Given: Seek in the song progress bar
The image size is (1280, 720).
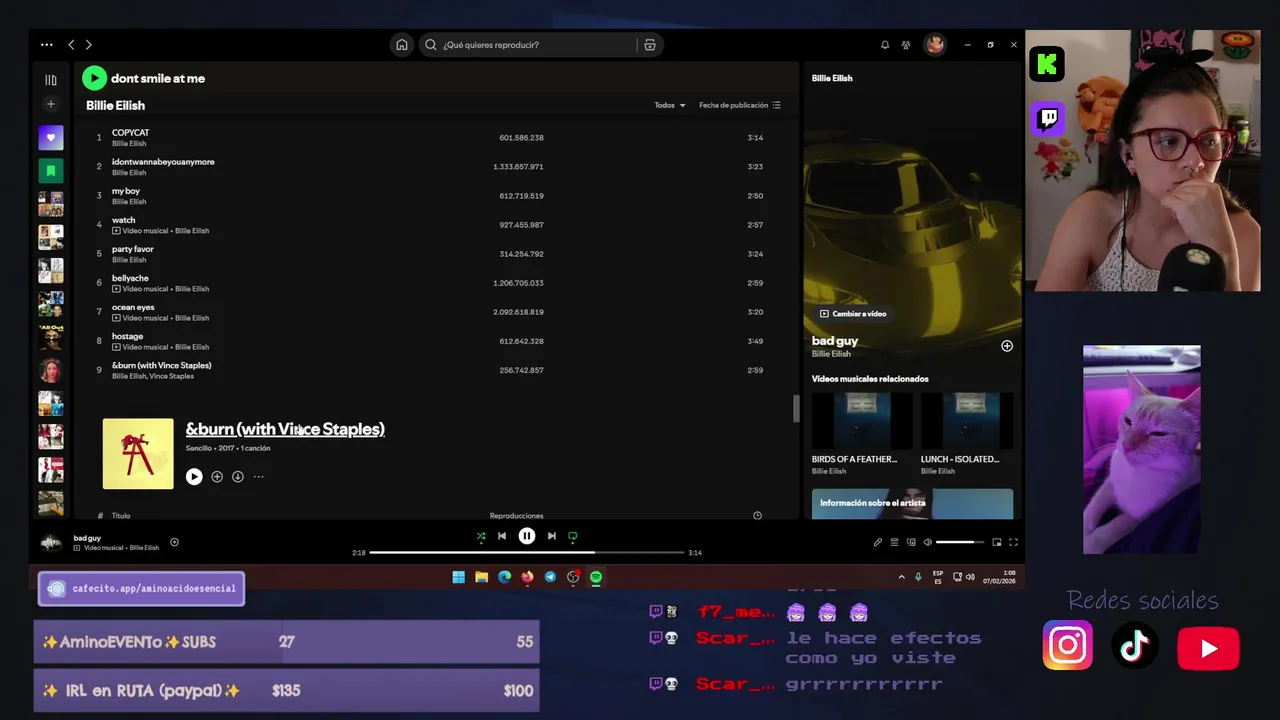Looking at the screenshot, I should click(x=527, y=552).
